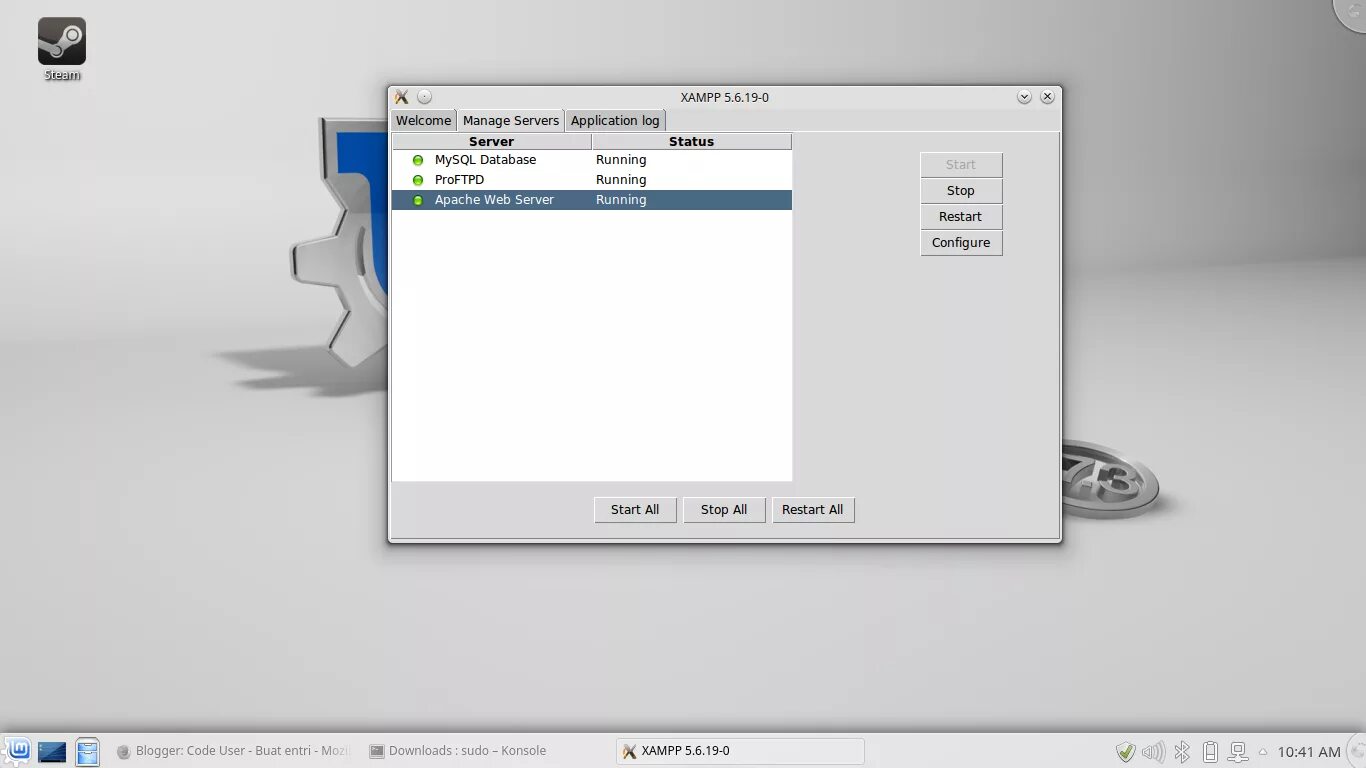Select the ProFTPD server row
Viewport: 1366px width, 768px height.
click(591, 180)
